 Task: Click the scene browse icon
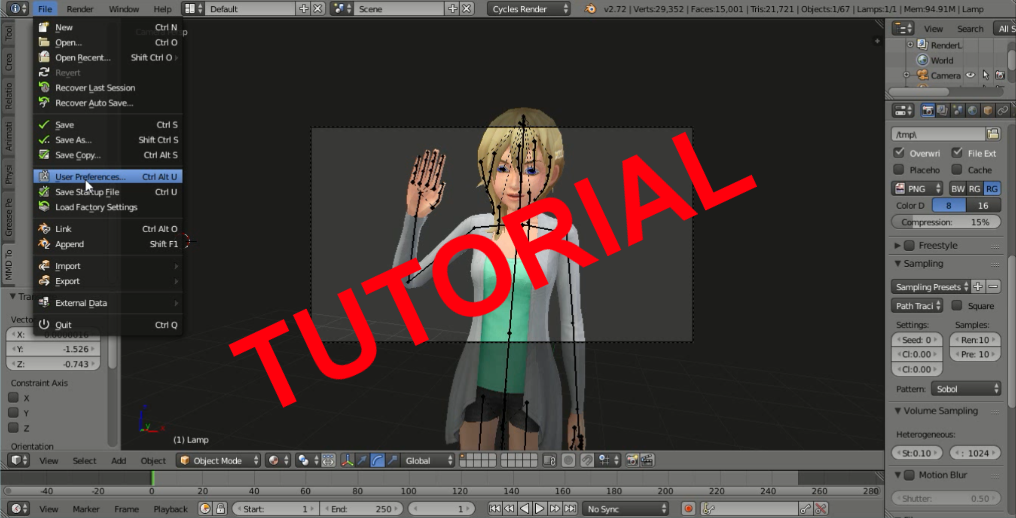point(341,9)
